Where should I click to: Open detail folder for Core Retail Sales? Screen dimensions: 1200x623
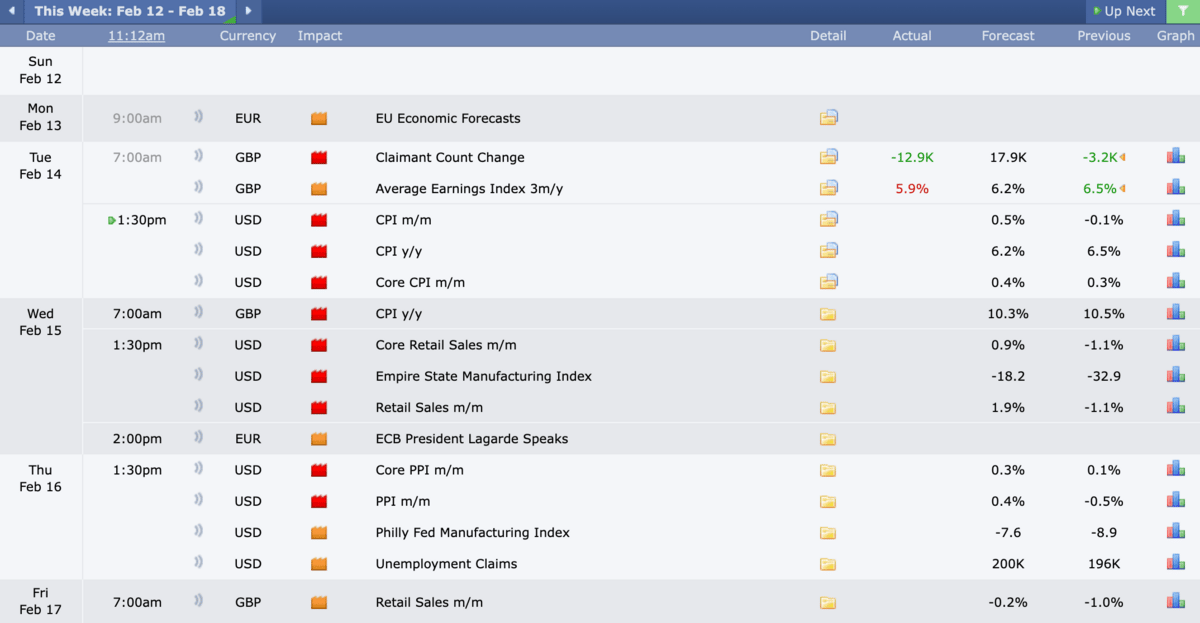pos(827,345)
